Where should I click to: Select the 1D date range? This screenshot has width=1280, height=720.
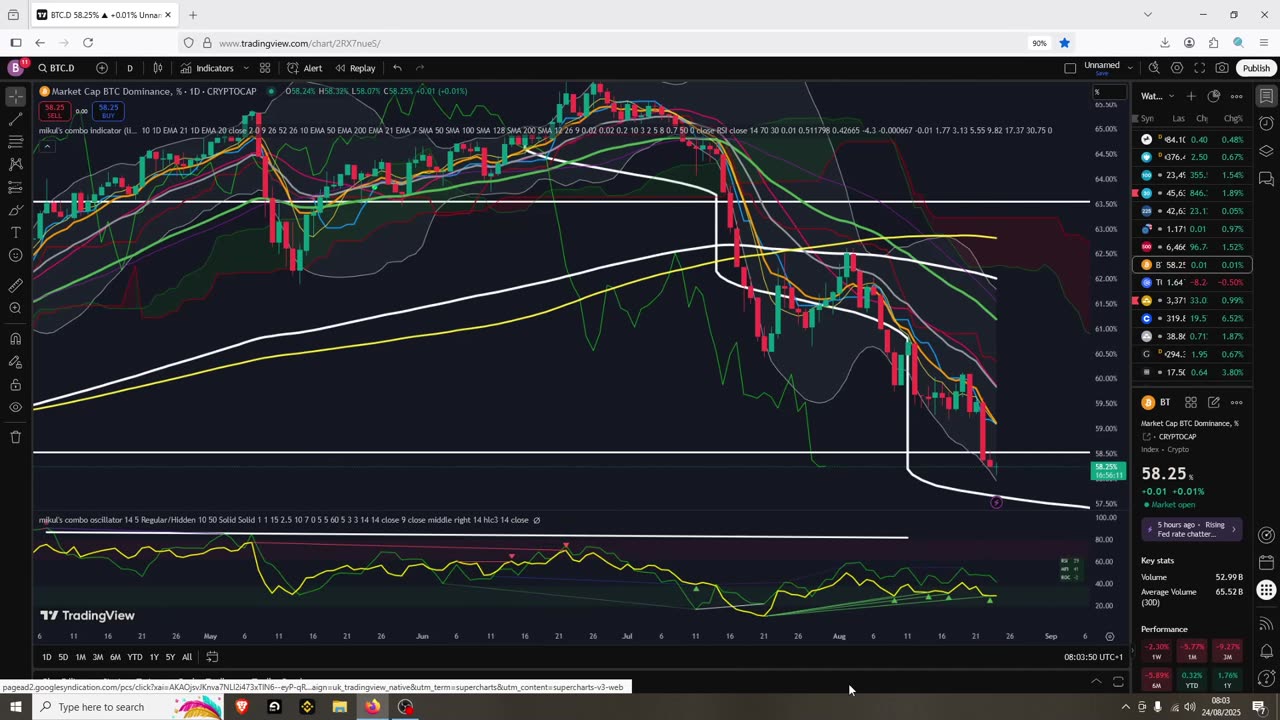click(x=46, y=657)
